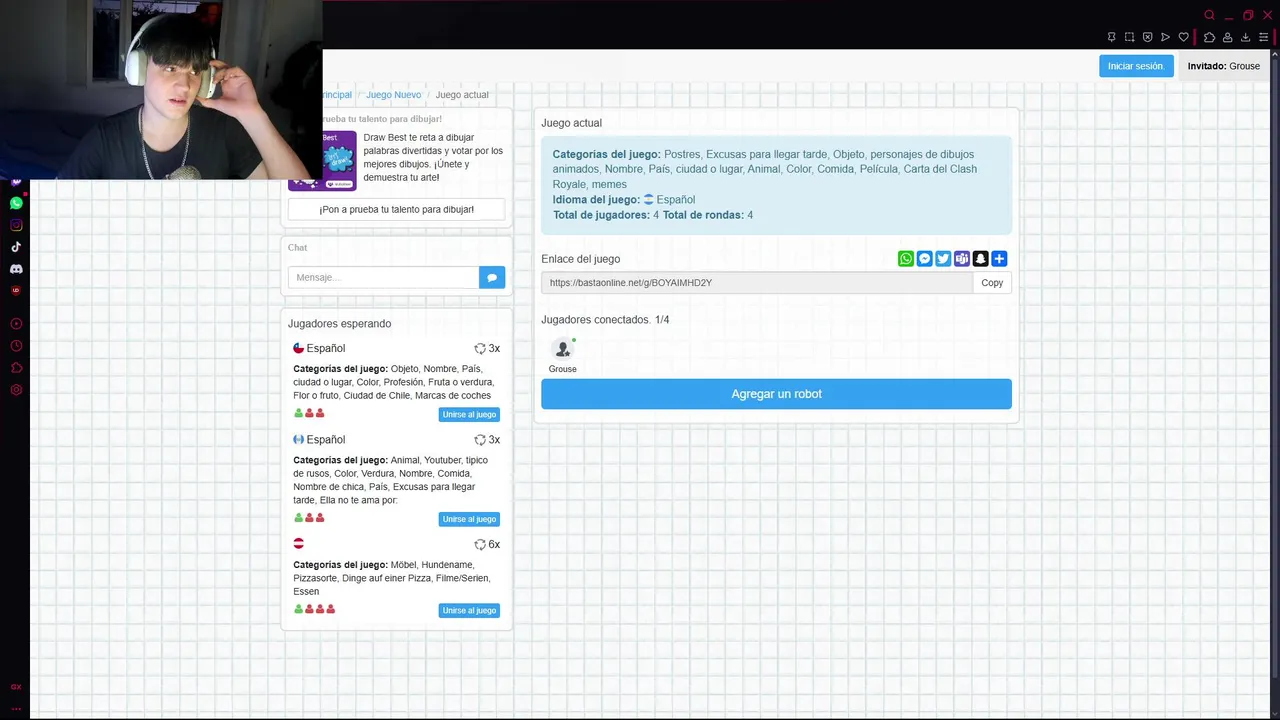This screenshot has height=720, width=1280.
Task: Click the Enlace del juego label
Action: tap(580, 259)
